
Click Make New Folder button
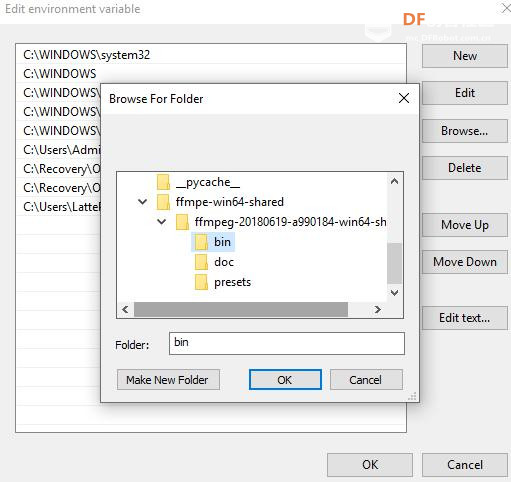pyautogui.click(x=168, y=380)
